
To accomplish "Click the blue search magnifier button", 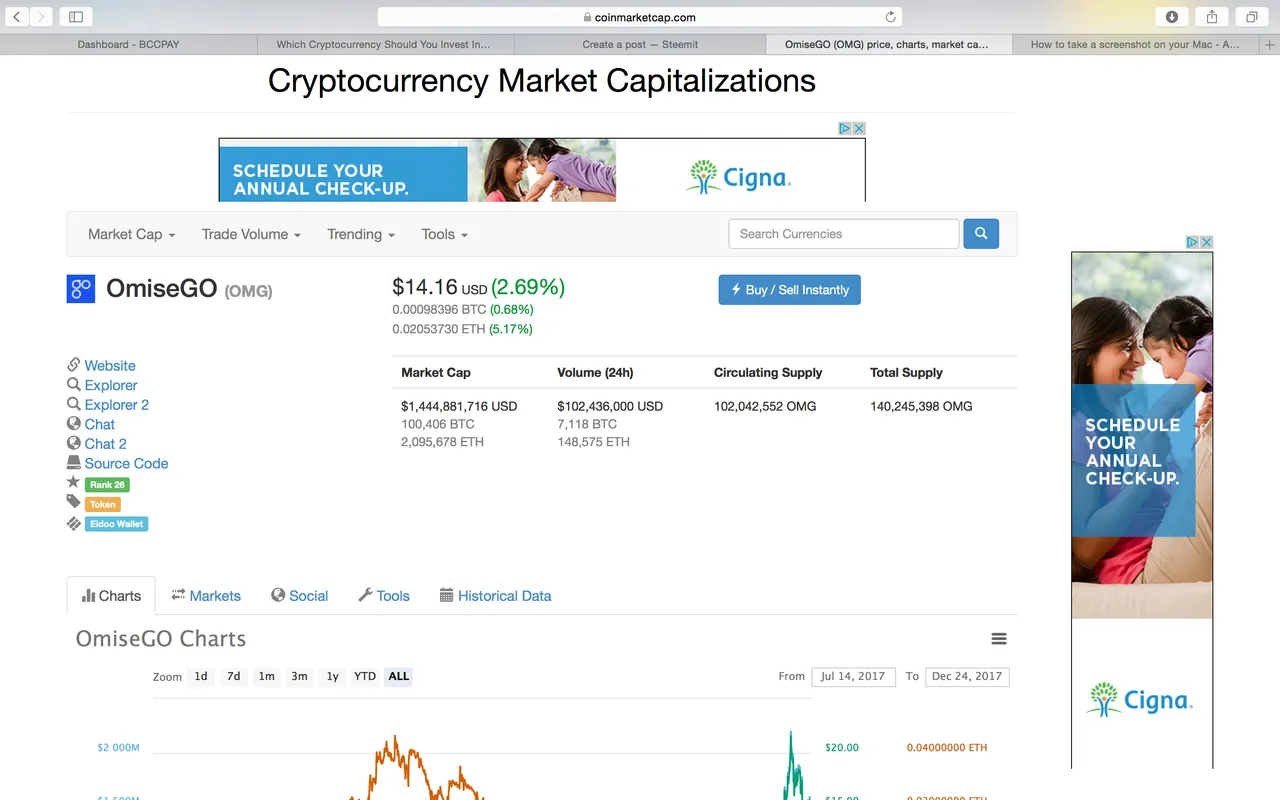I will click(981, 234).
